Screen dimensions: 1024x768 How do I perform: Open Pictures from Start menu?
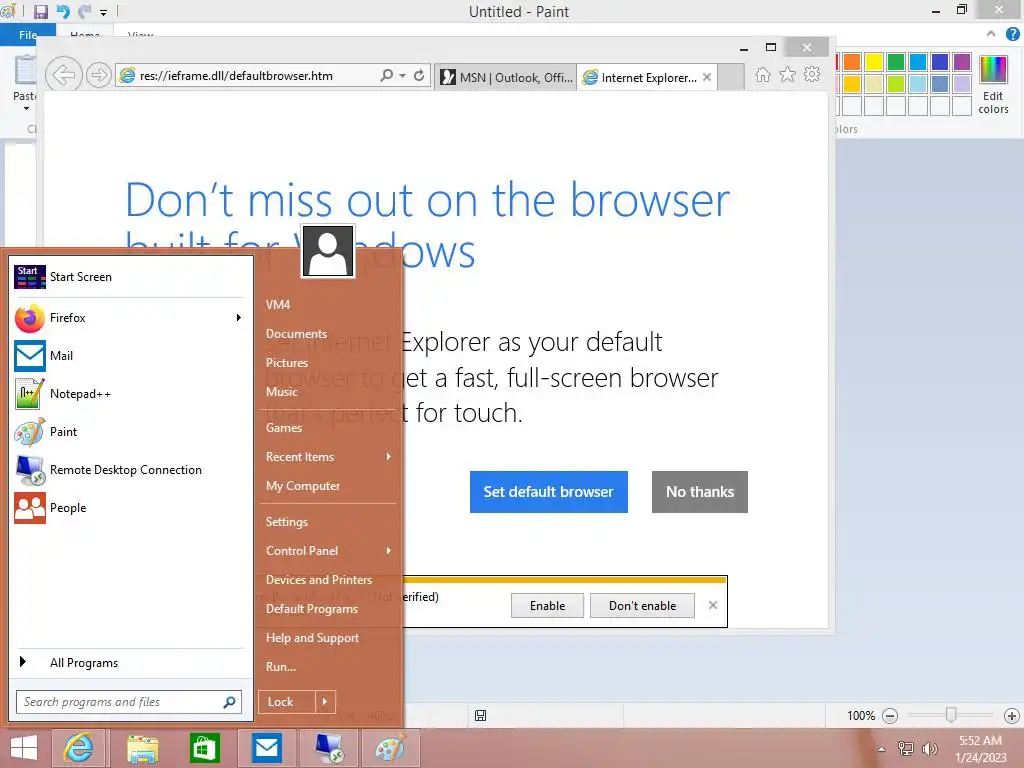pos(287,362)
